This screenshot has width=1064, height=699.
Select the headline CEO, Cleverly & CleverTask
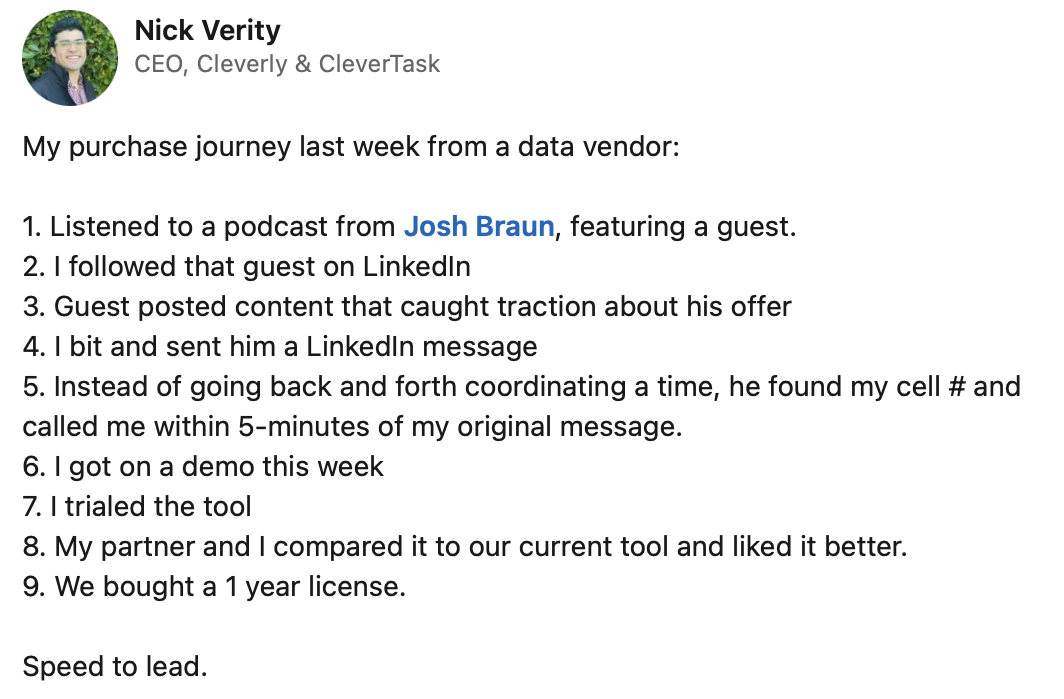click(x=287, y=64)
